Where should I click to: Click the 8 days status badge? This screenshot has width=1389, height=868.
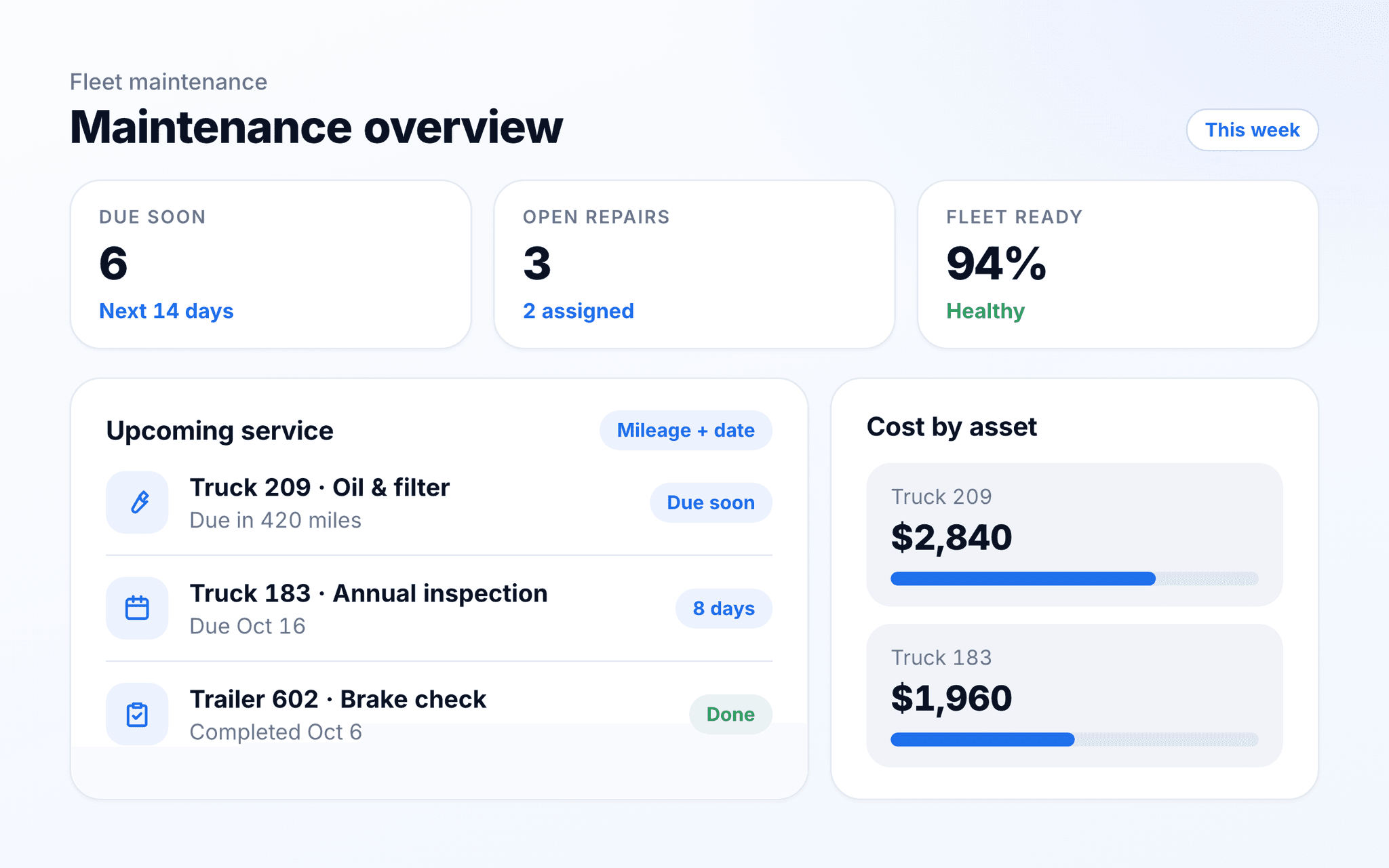[724, 608]
